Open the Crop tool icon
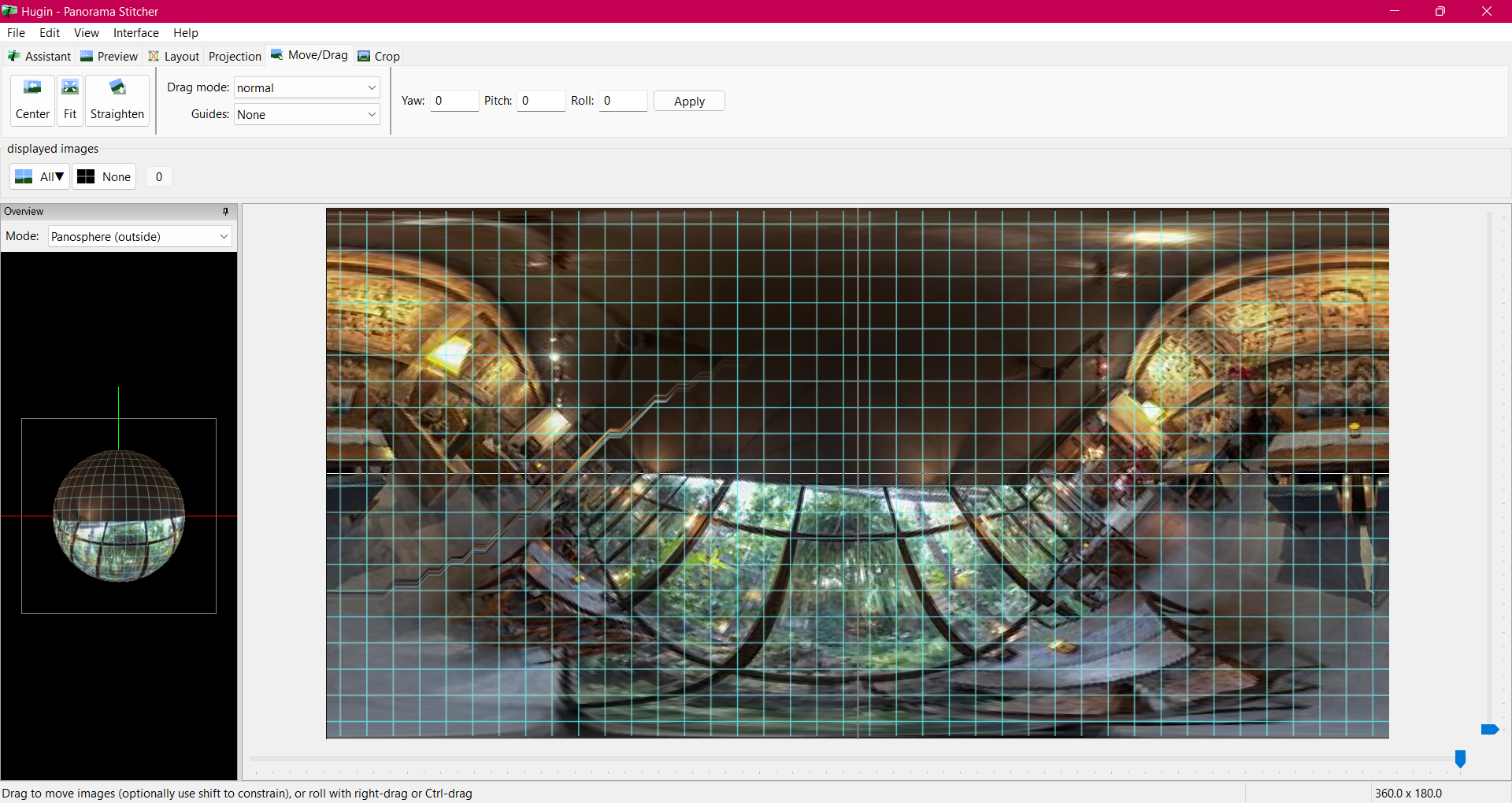This screenshot has width=1512, height=803. pos(364,56)
